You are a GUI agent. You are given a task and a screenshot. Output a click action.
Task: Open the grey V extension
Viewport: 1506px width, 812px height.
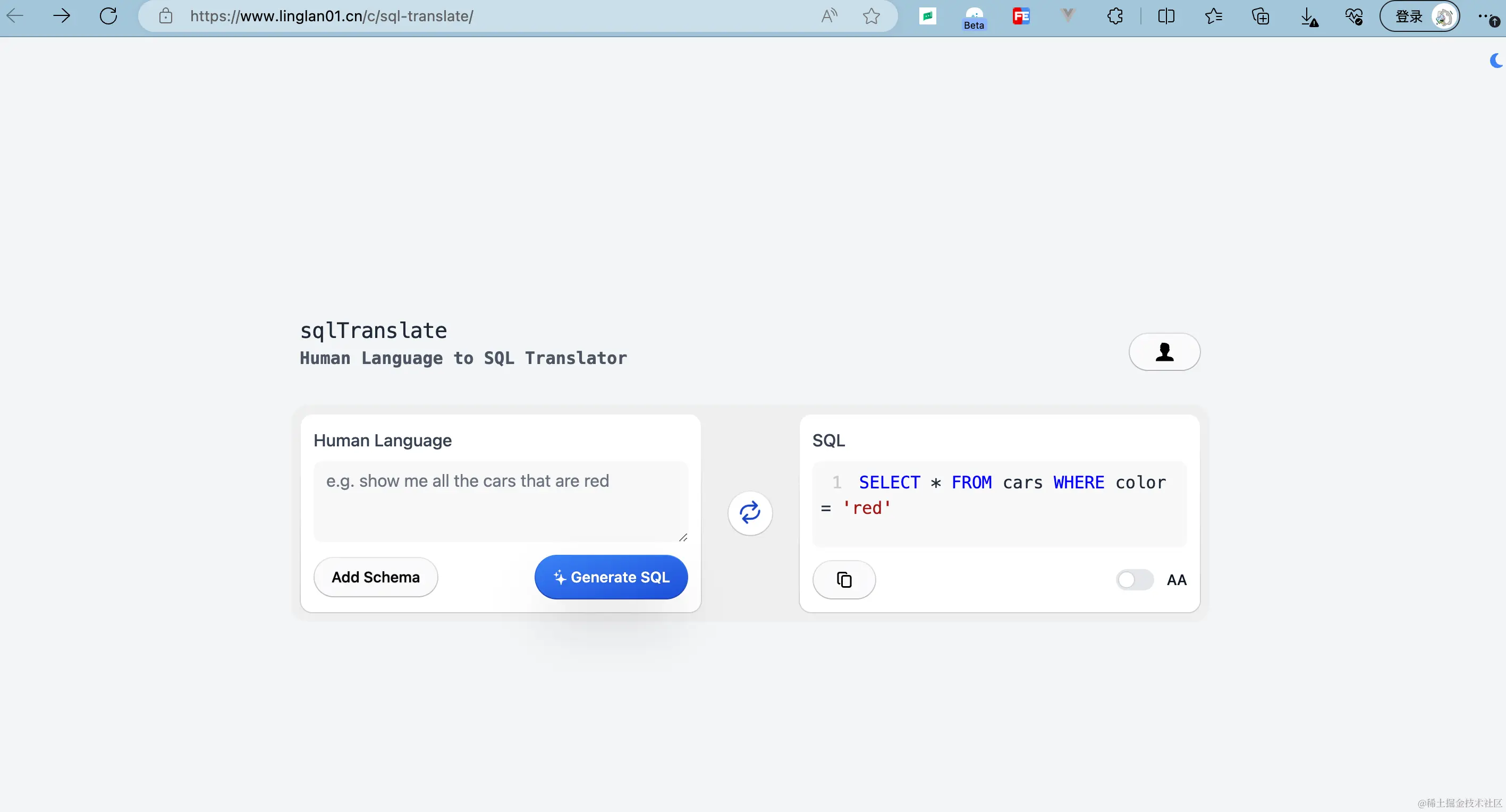point(1068,16)
